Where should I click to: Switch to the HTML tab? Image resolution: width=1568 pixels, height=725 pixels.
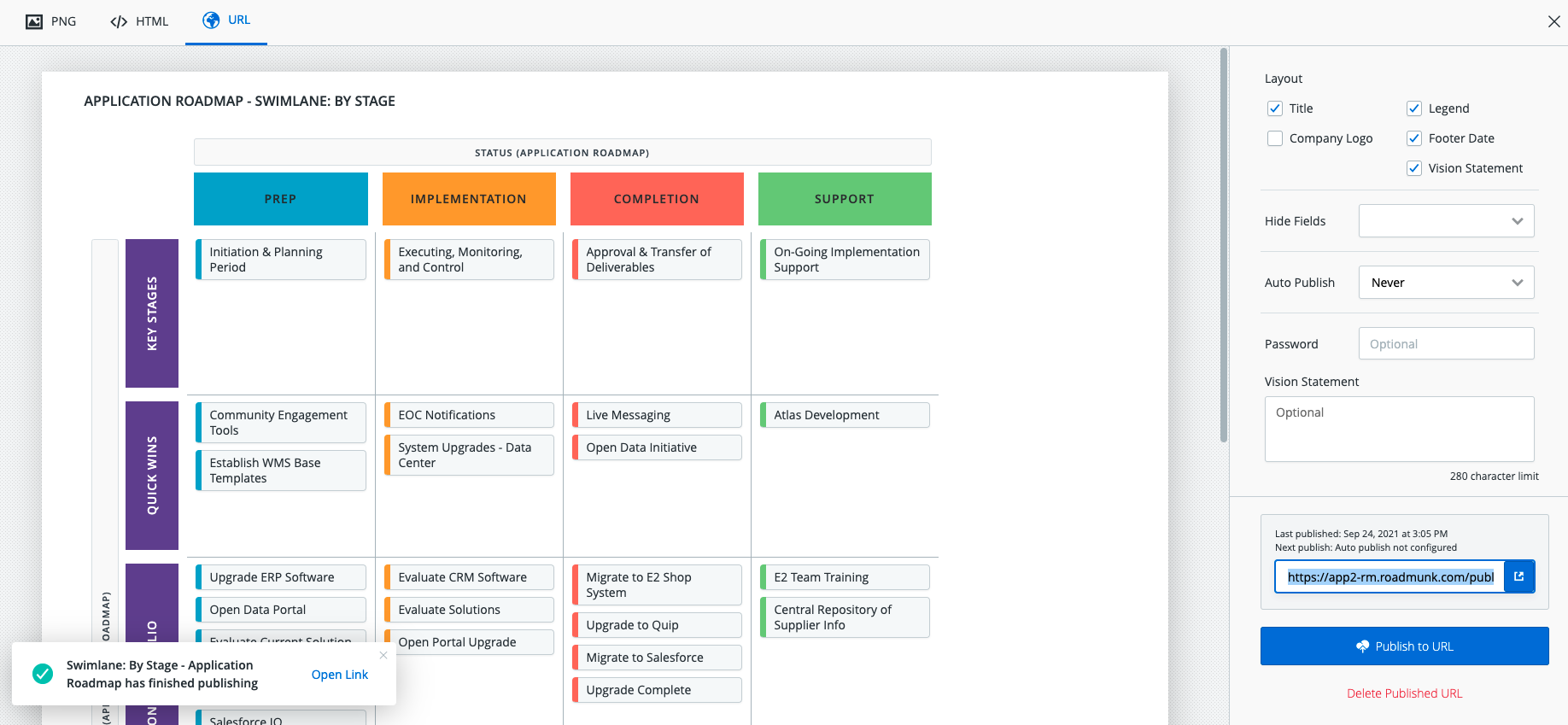(139, 21)
